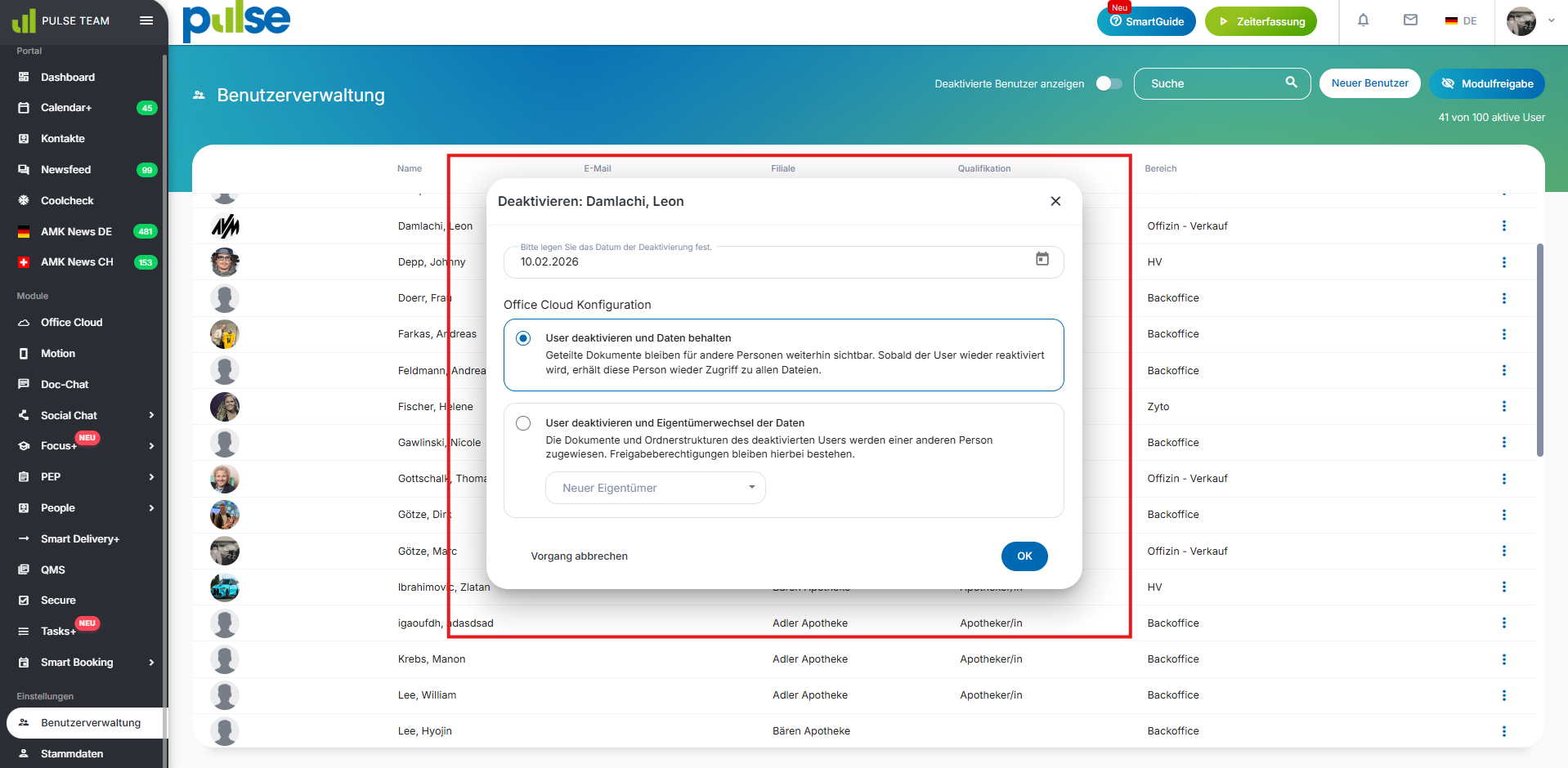1568x768 pixels.
Task: Click the Calendar+ sidebar icon
Action: click(x=24, y=108)
